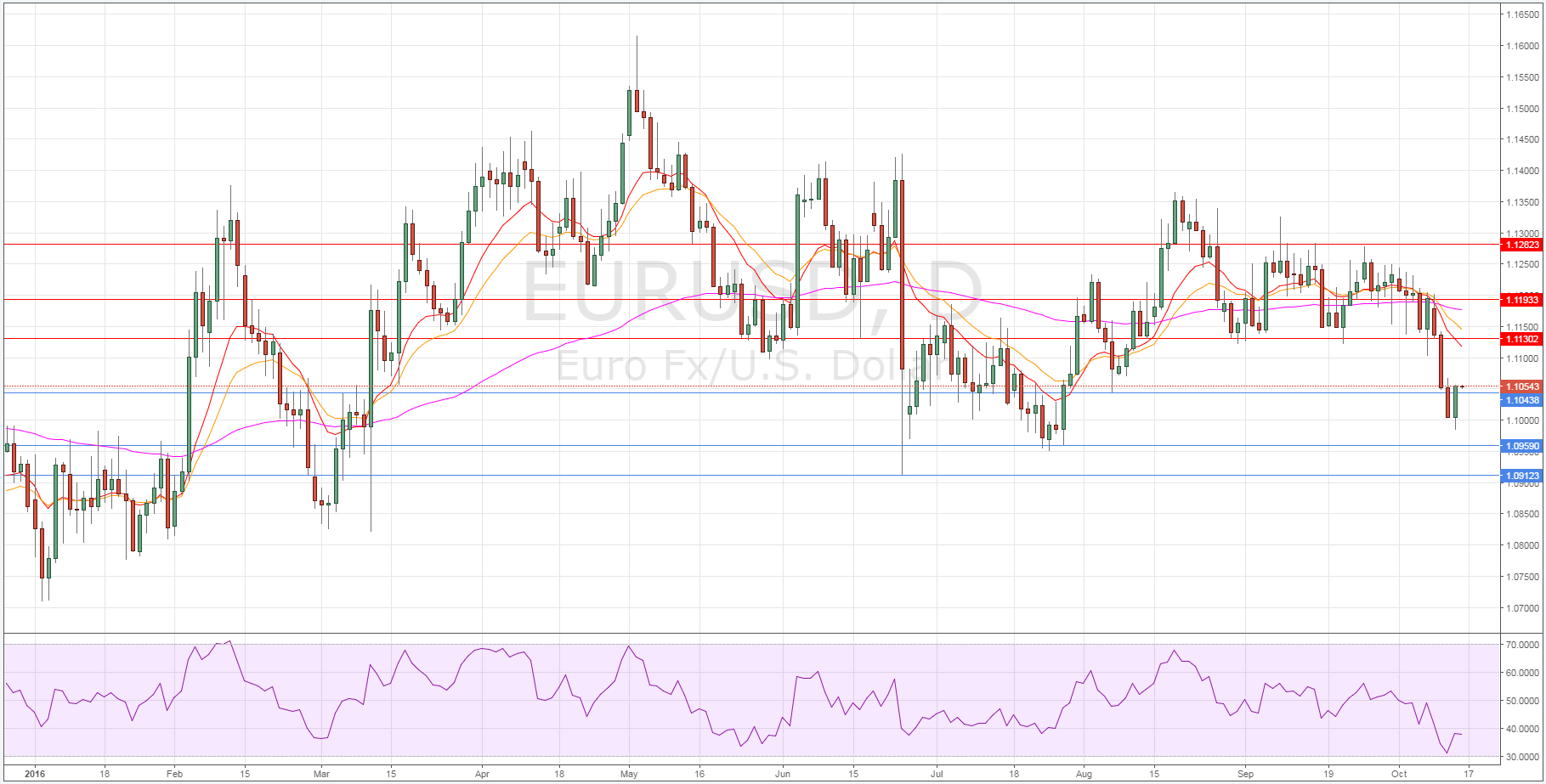The width and height of the screenshot is (1546, 784).
Task: Click the 1.10000 price axis tick
Action: pos(1522,420)
